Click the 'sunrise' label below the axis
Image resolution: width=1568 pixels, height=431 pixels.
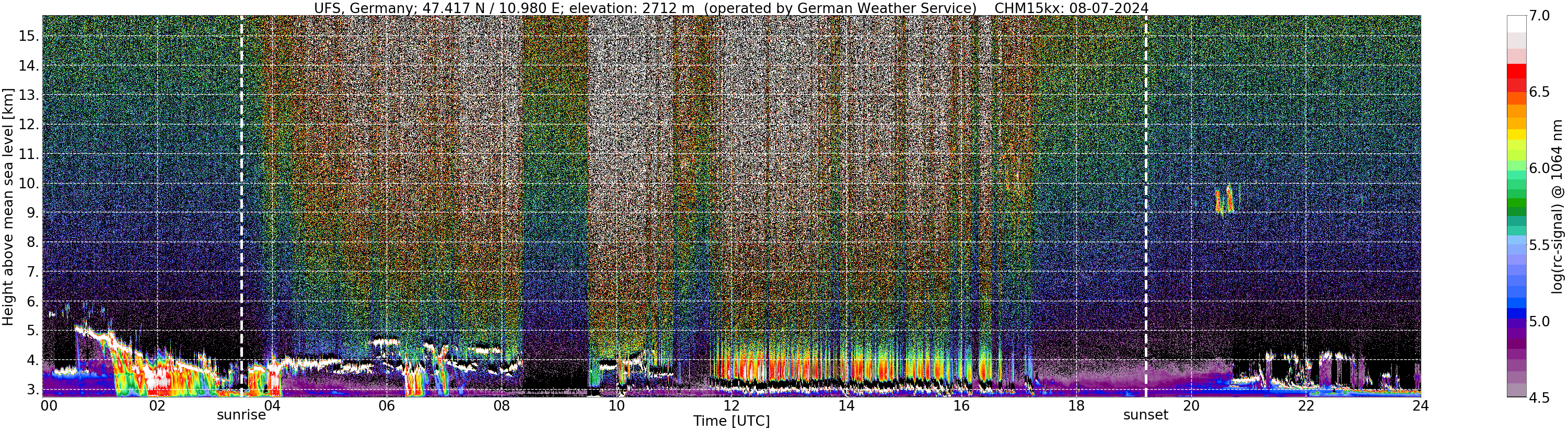point(241,415)
